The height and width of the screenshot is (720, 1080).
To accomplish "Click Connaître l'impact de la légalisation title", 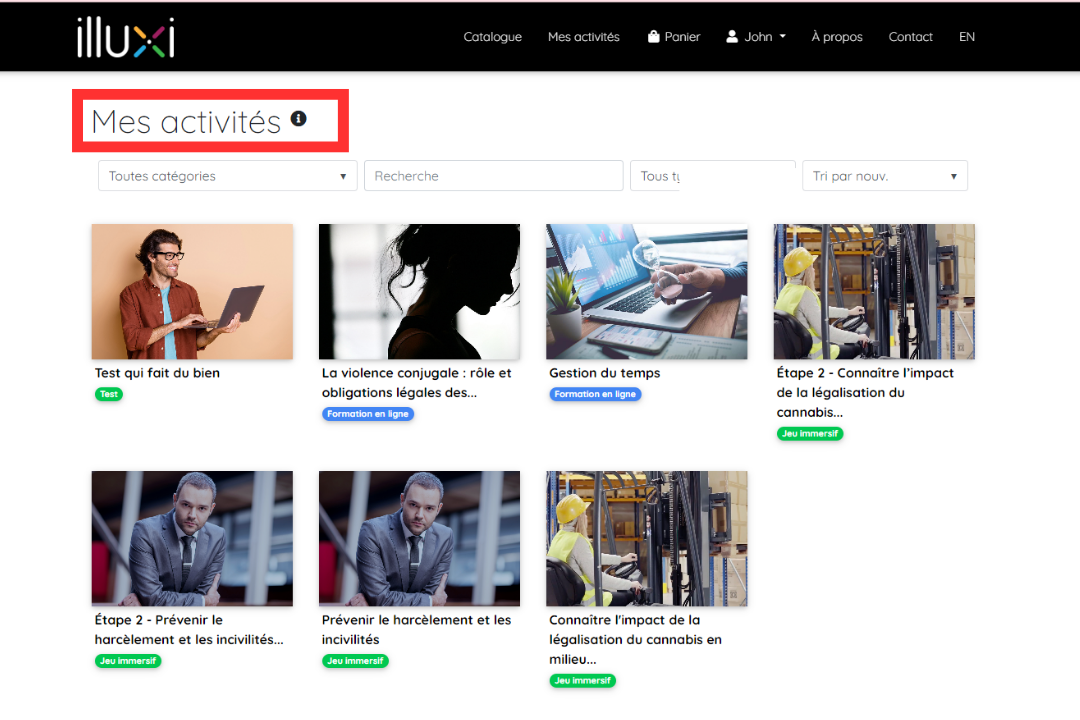I will tap(635, 639).
